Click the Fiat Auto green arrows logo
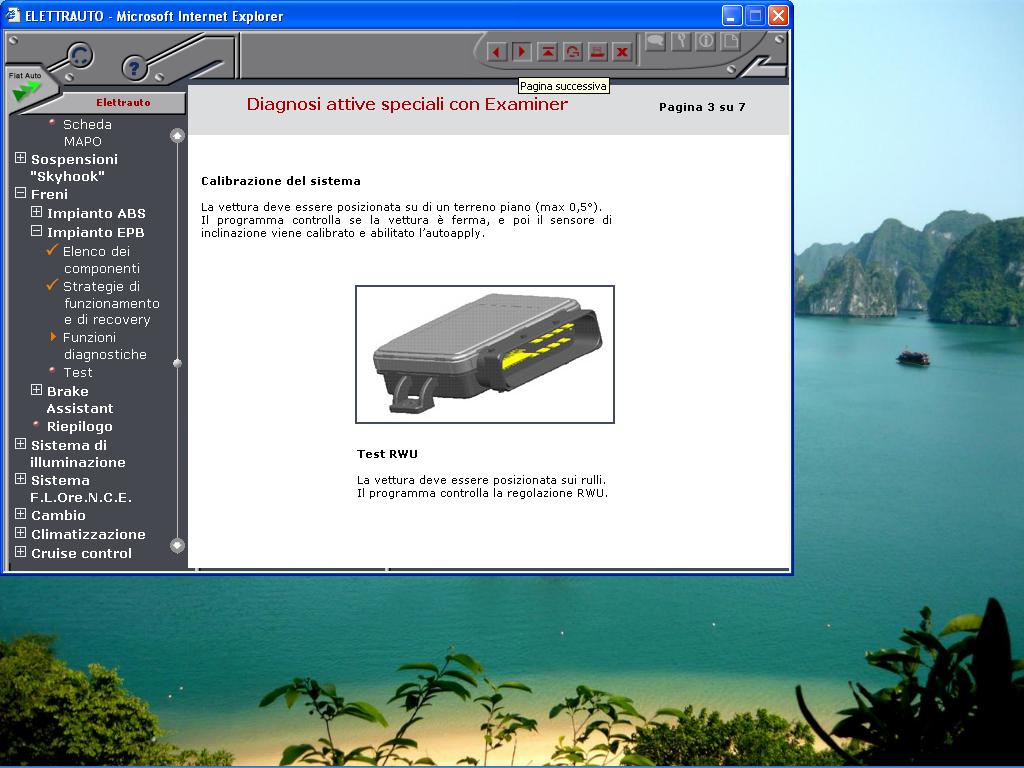The image size is (1024, 768). [25, 87]
